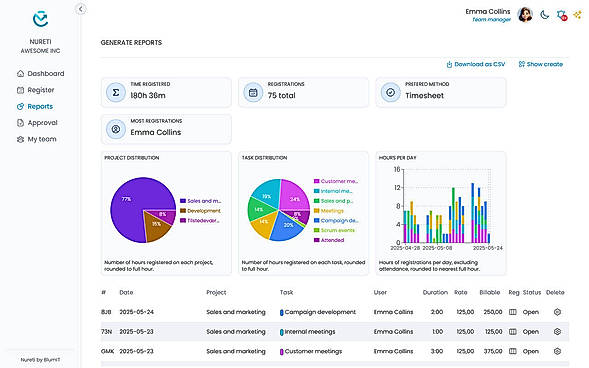Viewport: 589px width, 368px height.
Task: Select Reports in the sidebar
Action: [x=35, y=107]
